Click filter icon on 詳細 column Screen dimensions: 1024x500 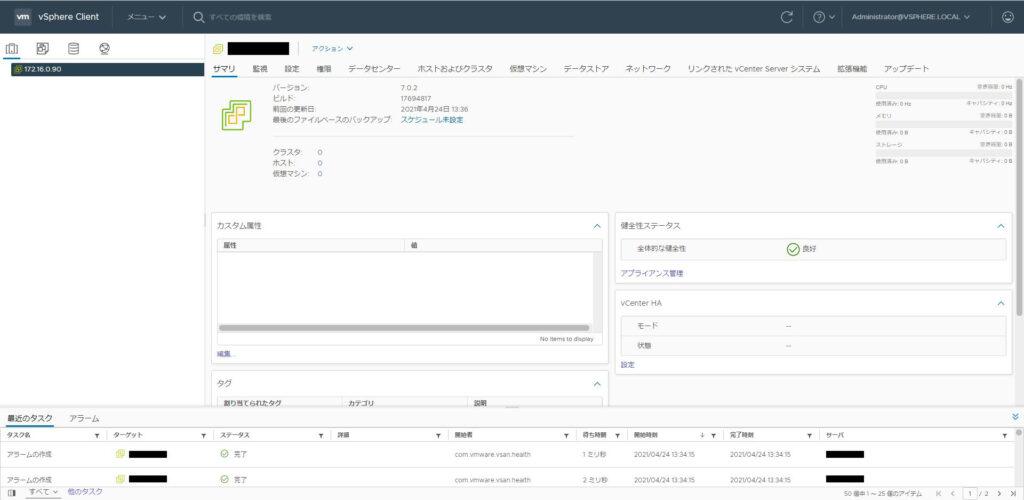coord(439,435)
